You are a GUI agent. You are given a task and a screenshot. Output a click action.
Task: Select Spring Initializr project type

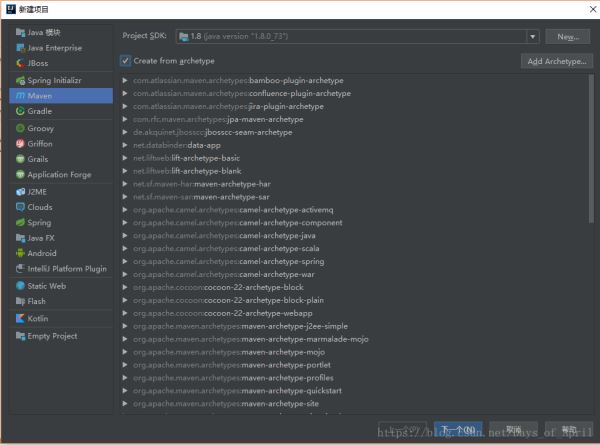[61, 80]
